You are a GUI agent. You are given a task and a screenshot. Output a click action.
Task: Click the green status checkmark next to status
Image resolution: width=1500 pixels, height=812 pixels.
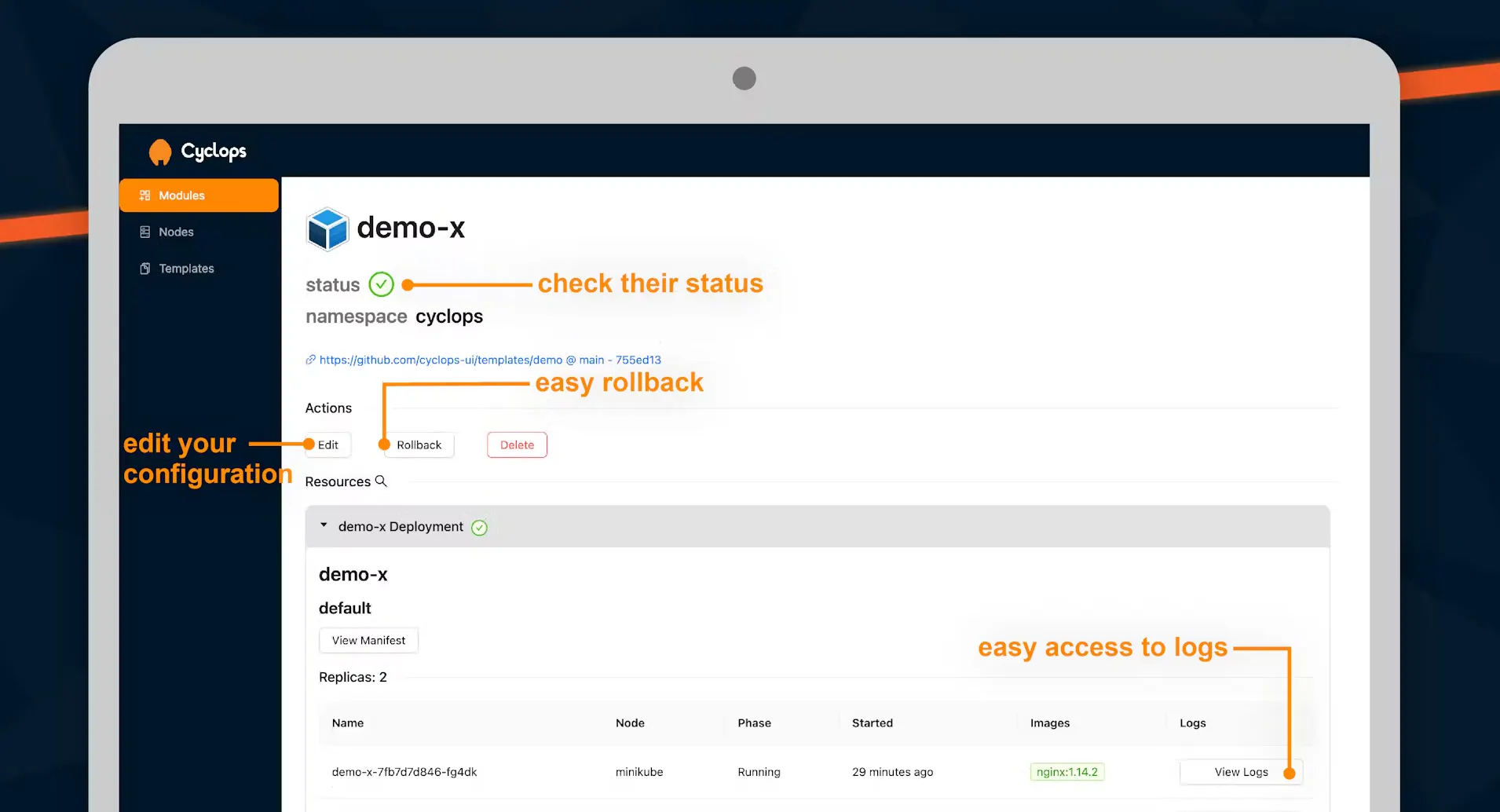coord(381,284)
